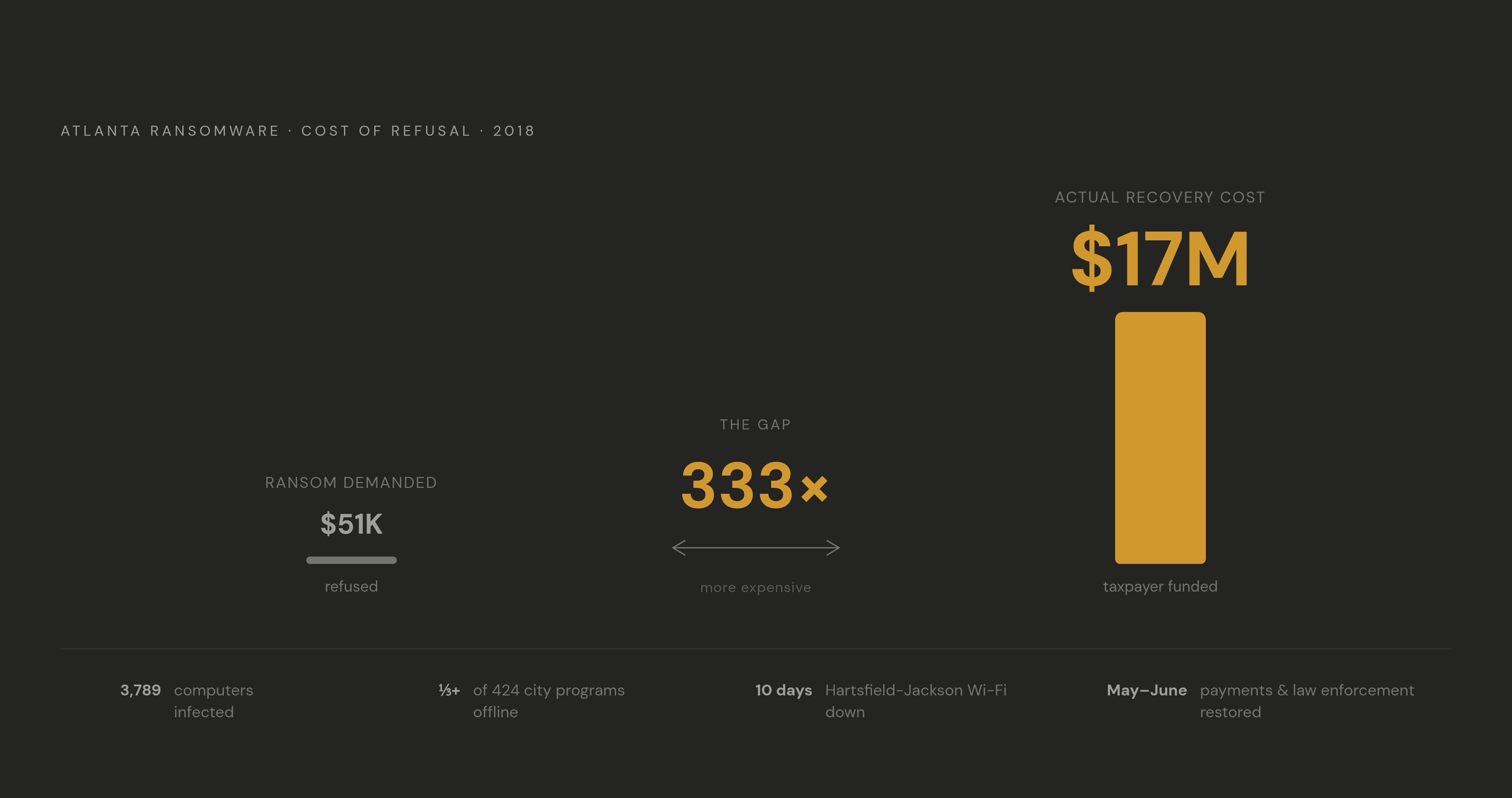Image resolution: width=1512 pixels, height=798 pixels.
Task: Click the header 'ATLANTA RANSOMWARE · COST OF REFUSAL · 2018'
Action: tap(298, 131)
